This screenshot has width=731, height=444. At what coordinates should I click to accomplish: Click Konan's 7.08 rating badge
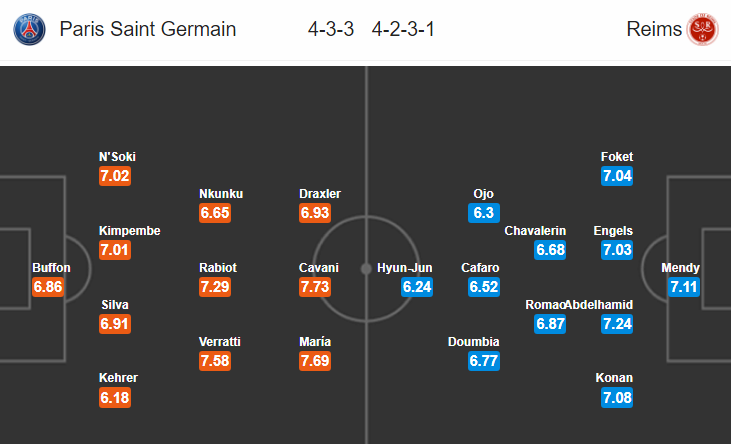pos(617,398)
